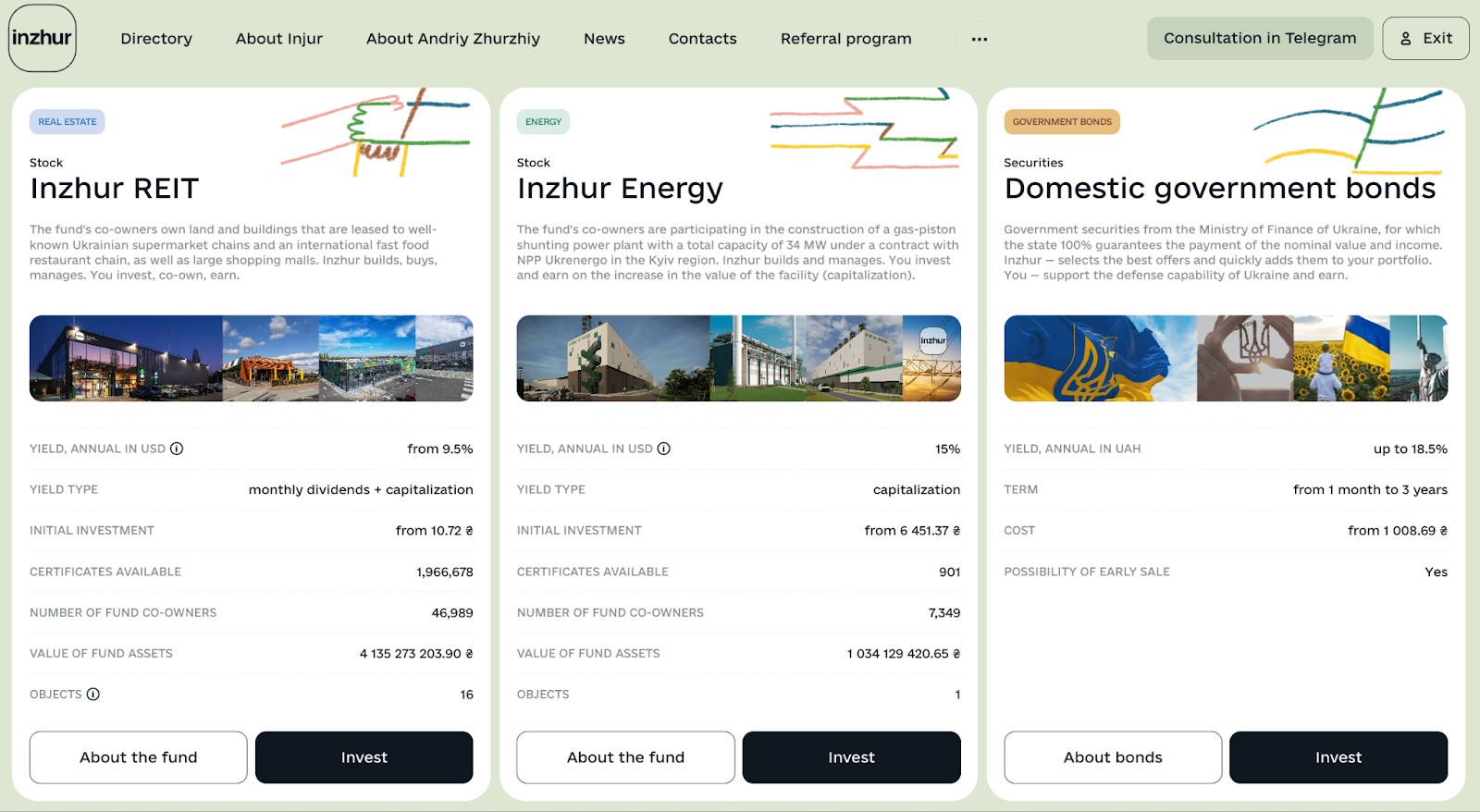Image resolution: width=1480 pixels, height=812 pixels.
Task: Click the GOVERNMENT BONDS tag
Action: pyautogui.click(x=1062, y=122)
